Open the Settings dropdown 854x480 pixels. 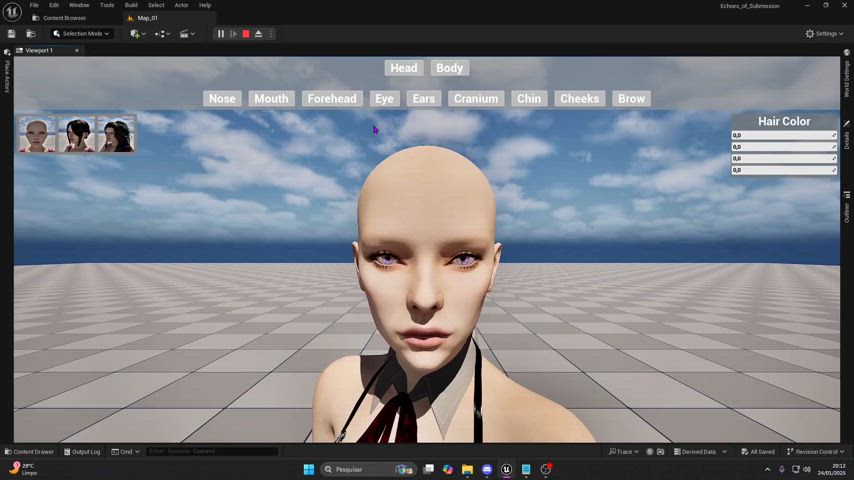tap(824, 34)
